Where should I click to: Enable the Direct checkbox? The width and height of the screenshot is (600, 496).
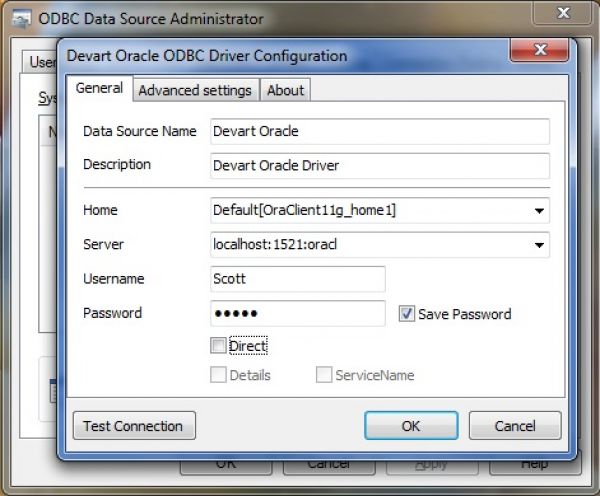coord(218,346)
